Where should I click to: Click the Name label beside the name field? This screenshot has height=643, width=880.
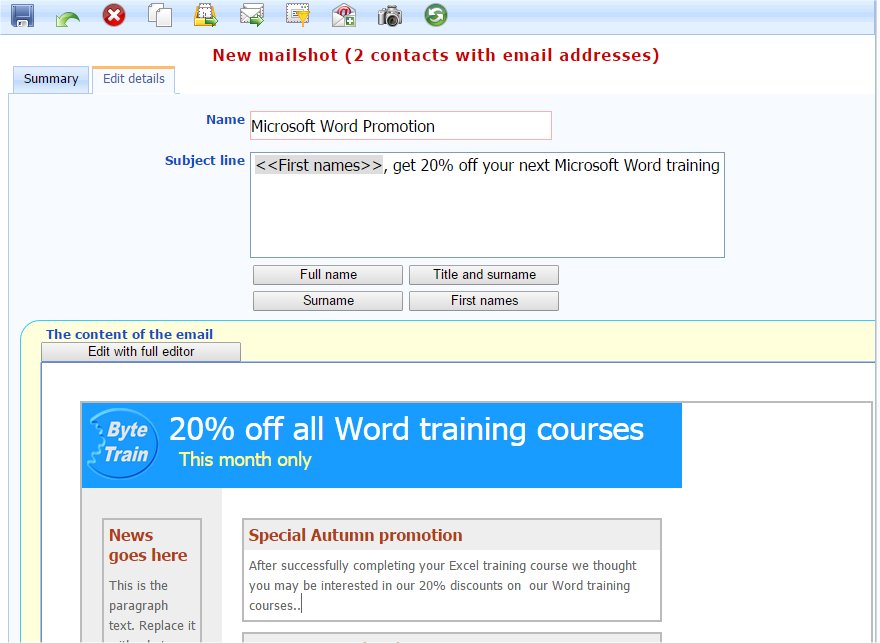coord(226,120)
